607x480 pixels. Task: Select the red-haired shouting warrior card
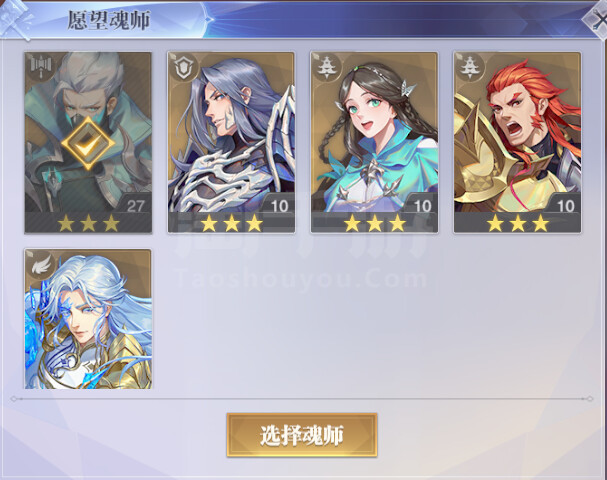pyautogui.click(x=518, y=143)
